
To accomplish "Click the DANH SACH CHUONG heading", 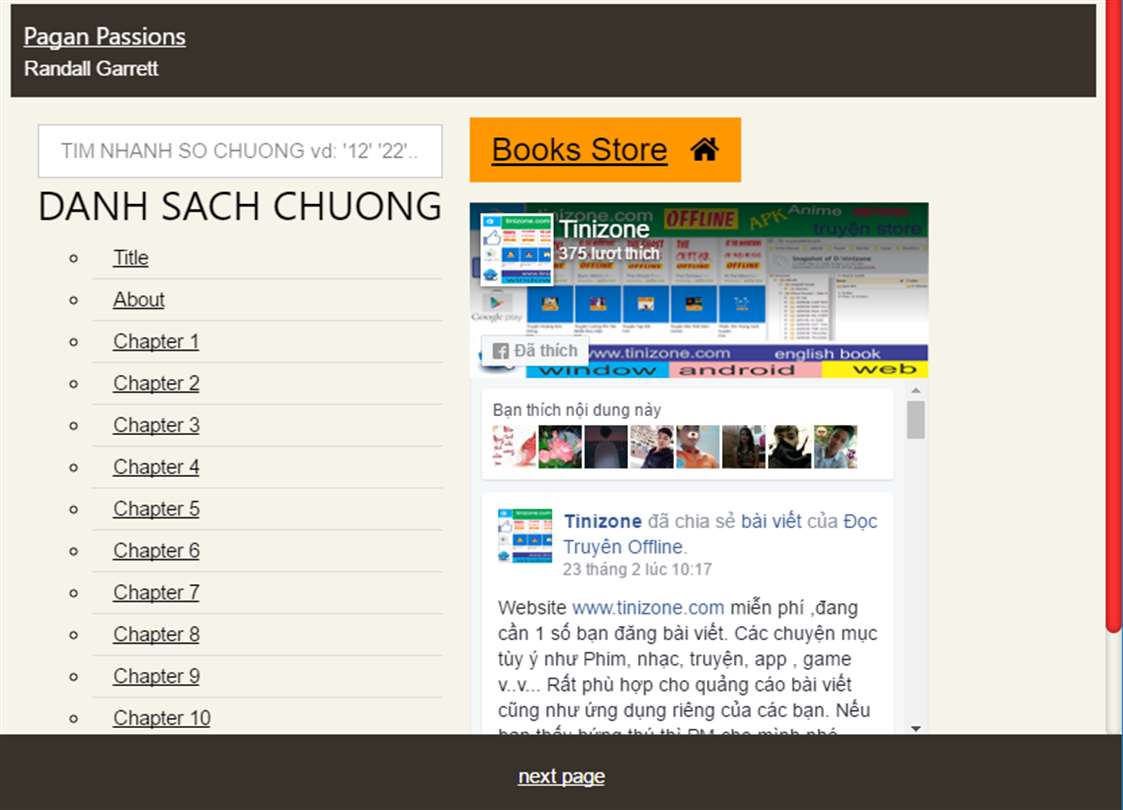I will click(x=240, y=206).
